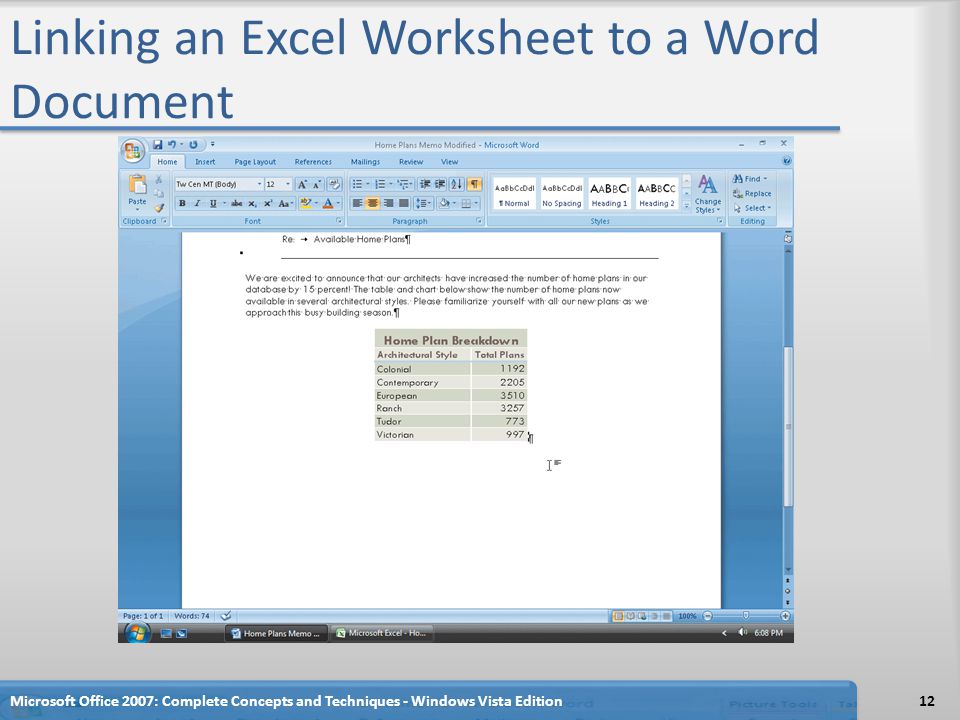Apply Strikethrough formatting
The width and height of the screenshot is (960, 720).
coord(236,203)
